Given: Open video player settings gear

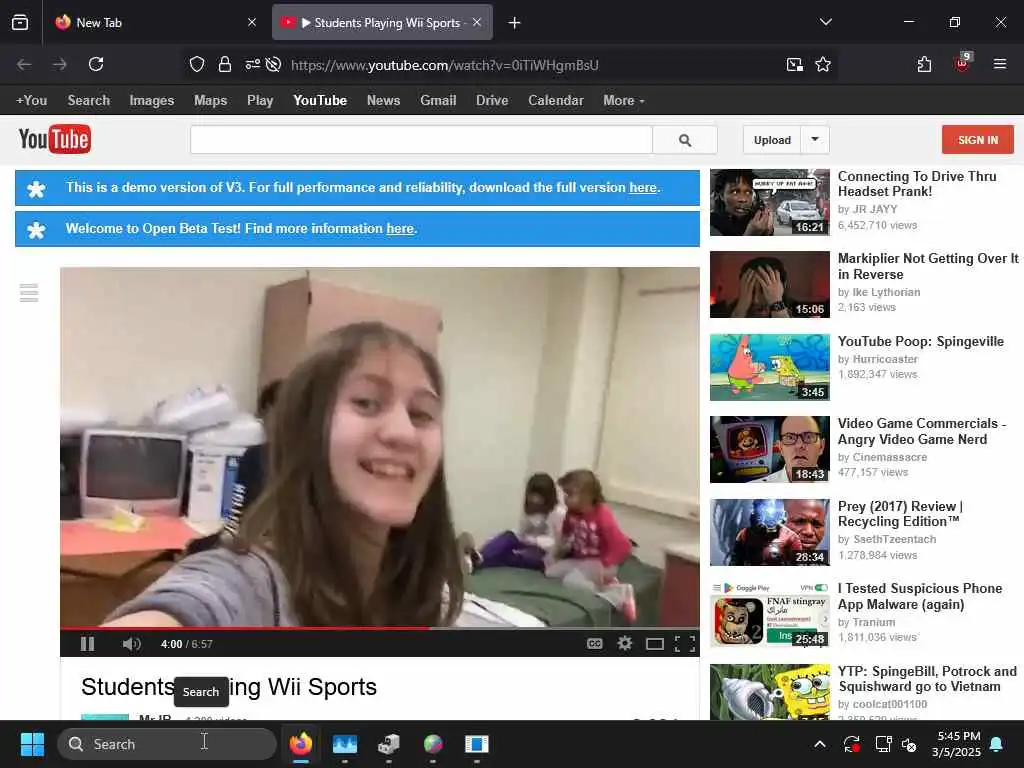Looking at the screenshot, I should (x=625, y=644).
